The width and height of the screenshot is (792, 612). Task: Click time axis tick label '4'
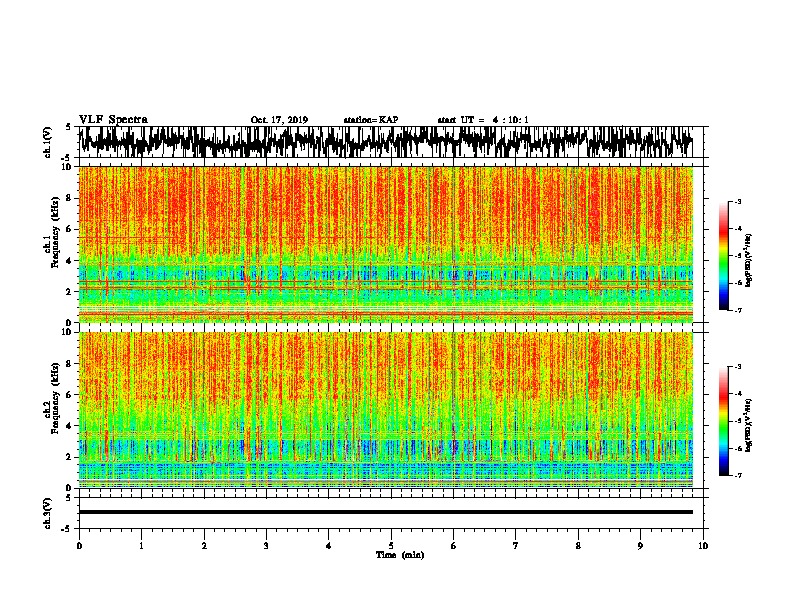[329, 546]
